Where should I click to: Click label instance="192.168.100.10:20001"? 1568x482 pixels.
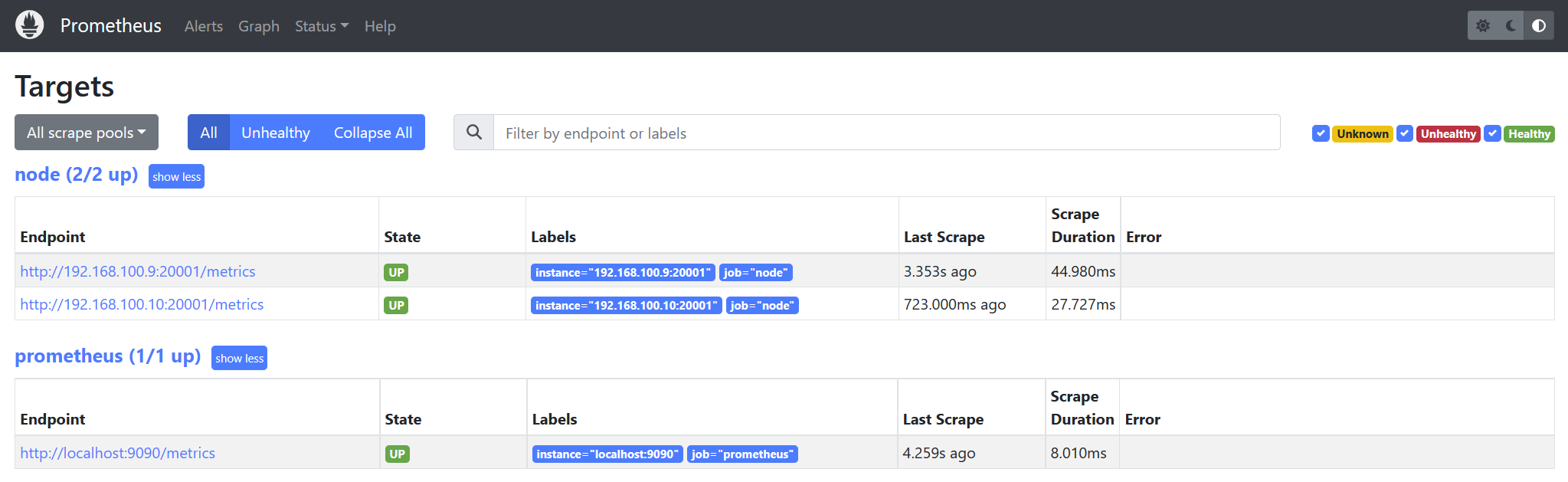pyautogui.click(x=627, y=305)
